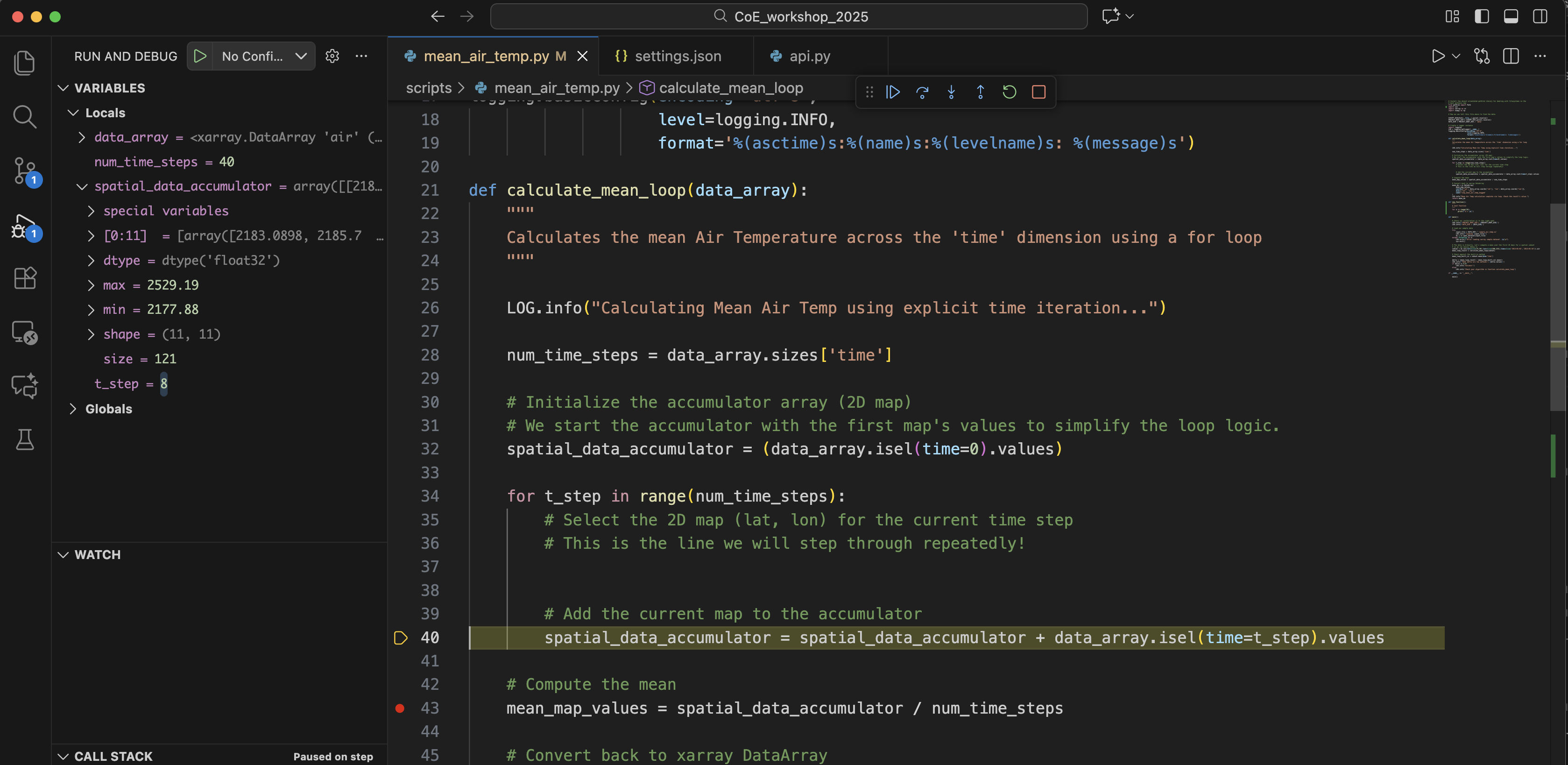The width and height of the screenshot is (1568, 765).
Task: Click calculate_mean_loop in the breadcrumb
Action: 730,88
